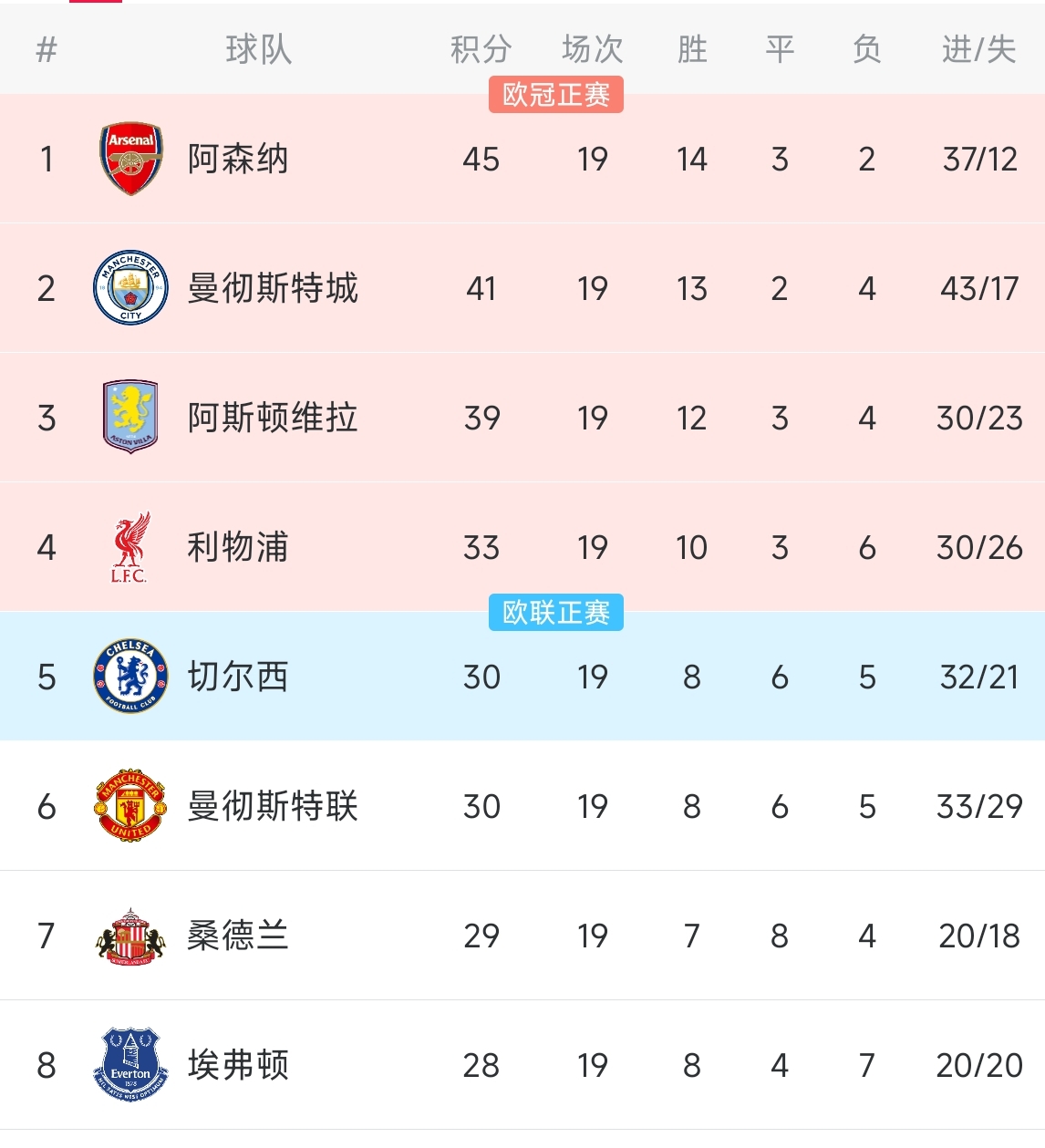The width and height of the screenshot is (1045, 1148).
Task: Select the 球队 column header
Action: coord(259,49)
